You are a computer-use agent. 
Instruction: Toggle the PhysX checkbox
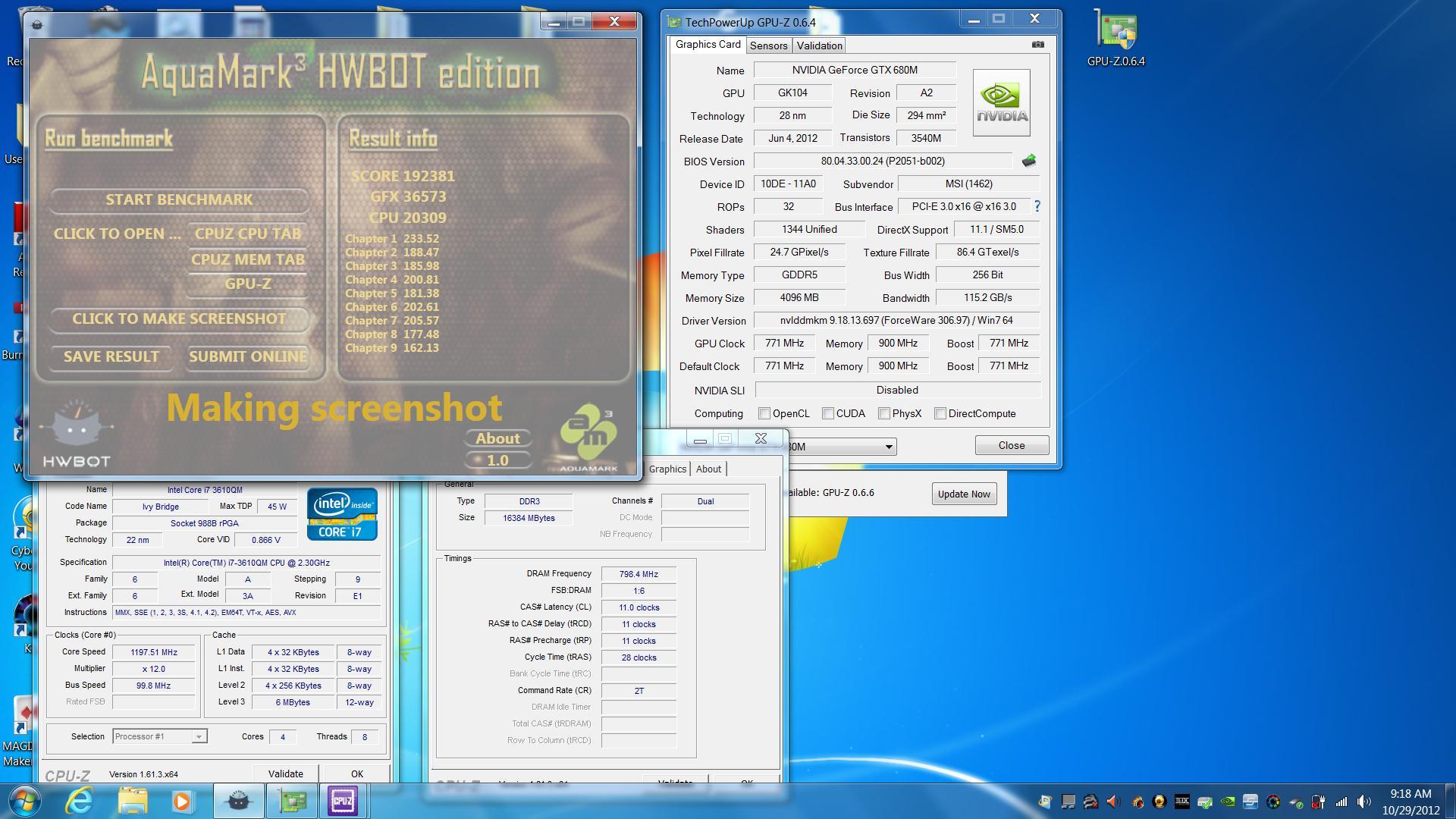(x=884, y=413)
